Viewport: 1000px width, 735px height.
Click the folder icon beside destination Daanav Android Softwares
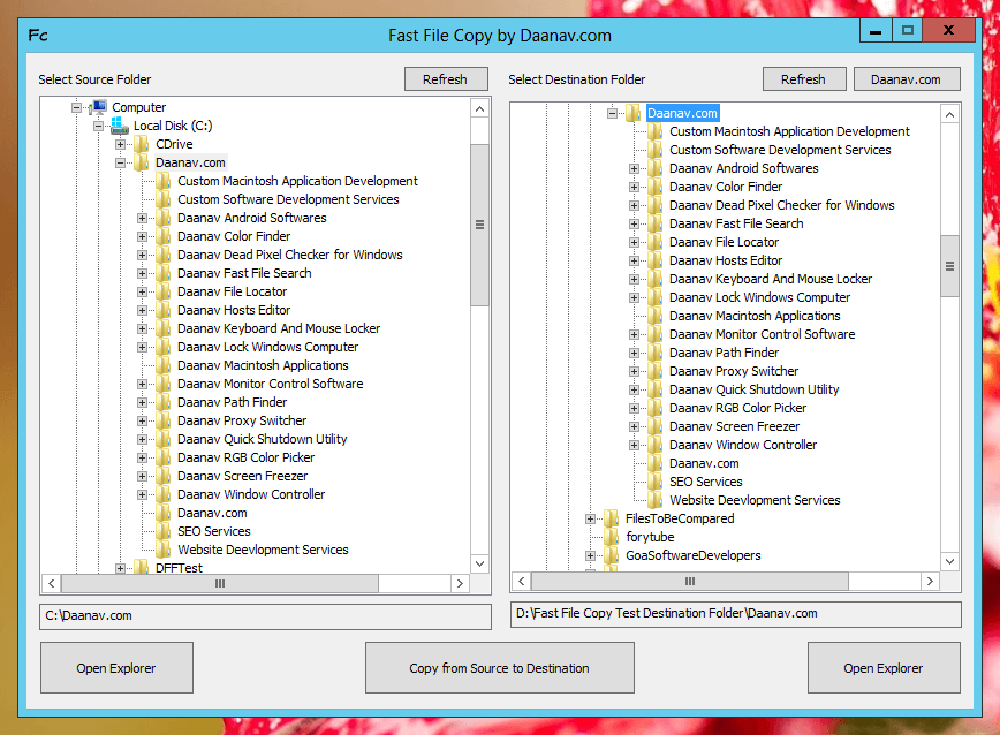coord(655,168)
